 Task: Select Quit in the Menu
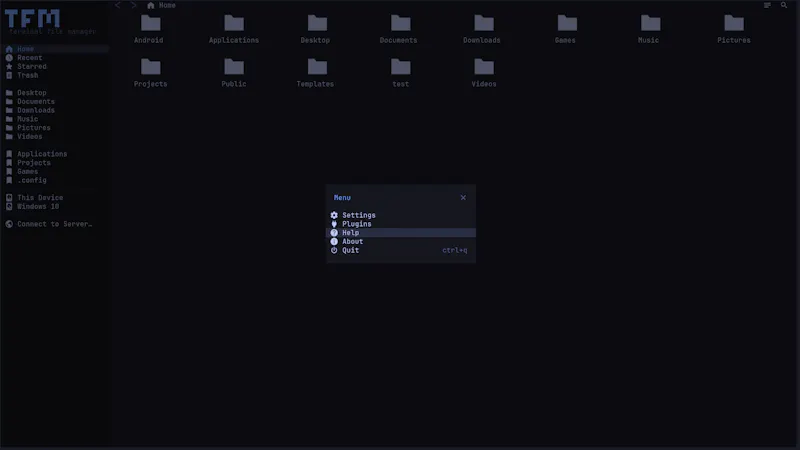pos(401,250)
